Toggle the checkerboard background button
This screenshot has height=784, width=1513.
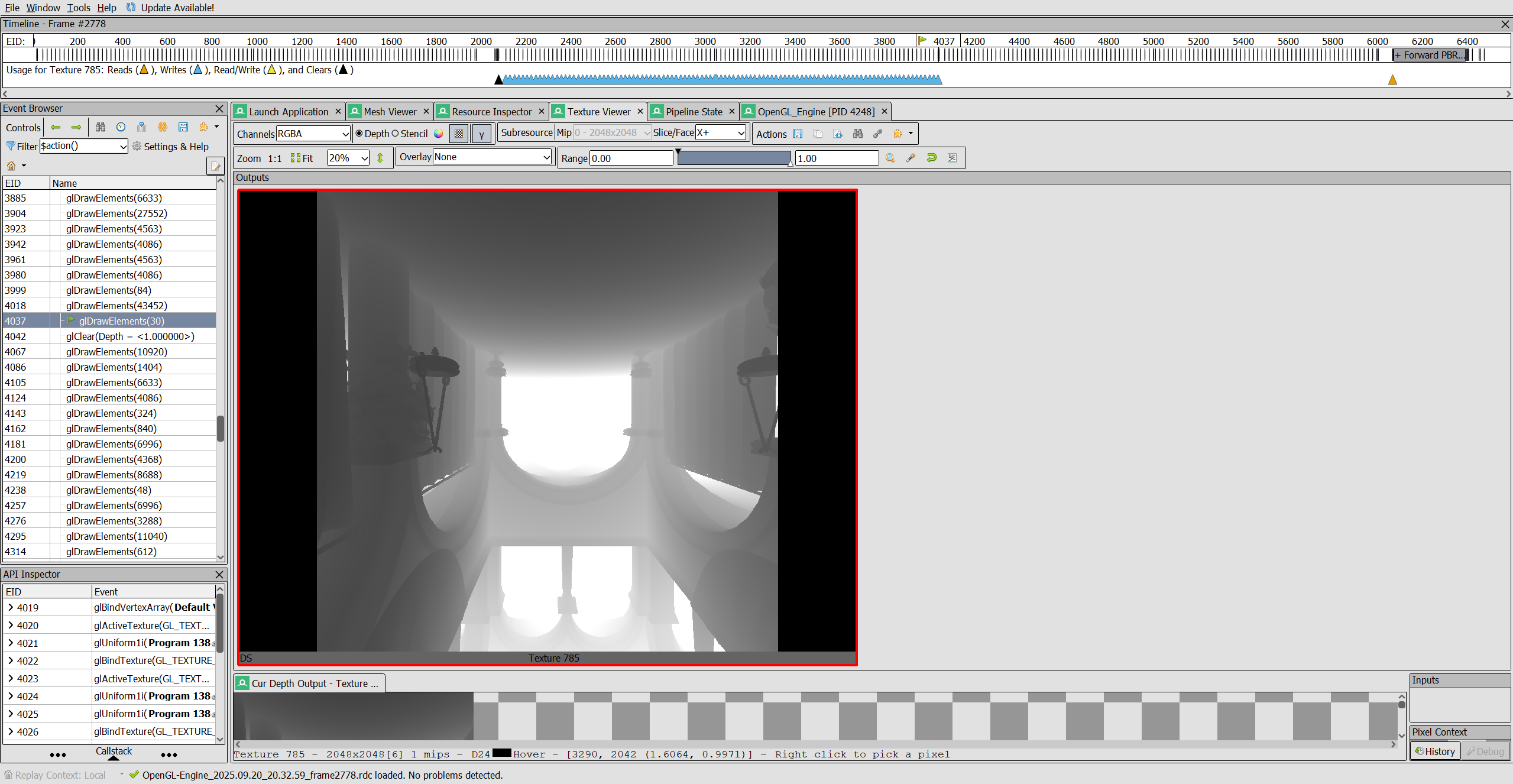pyautogui.click(x=459, y=134)
